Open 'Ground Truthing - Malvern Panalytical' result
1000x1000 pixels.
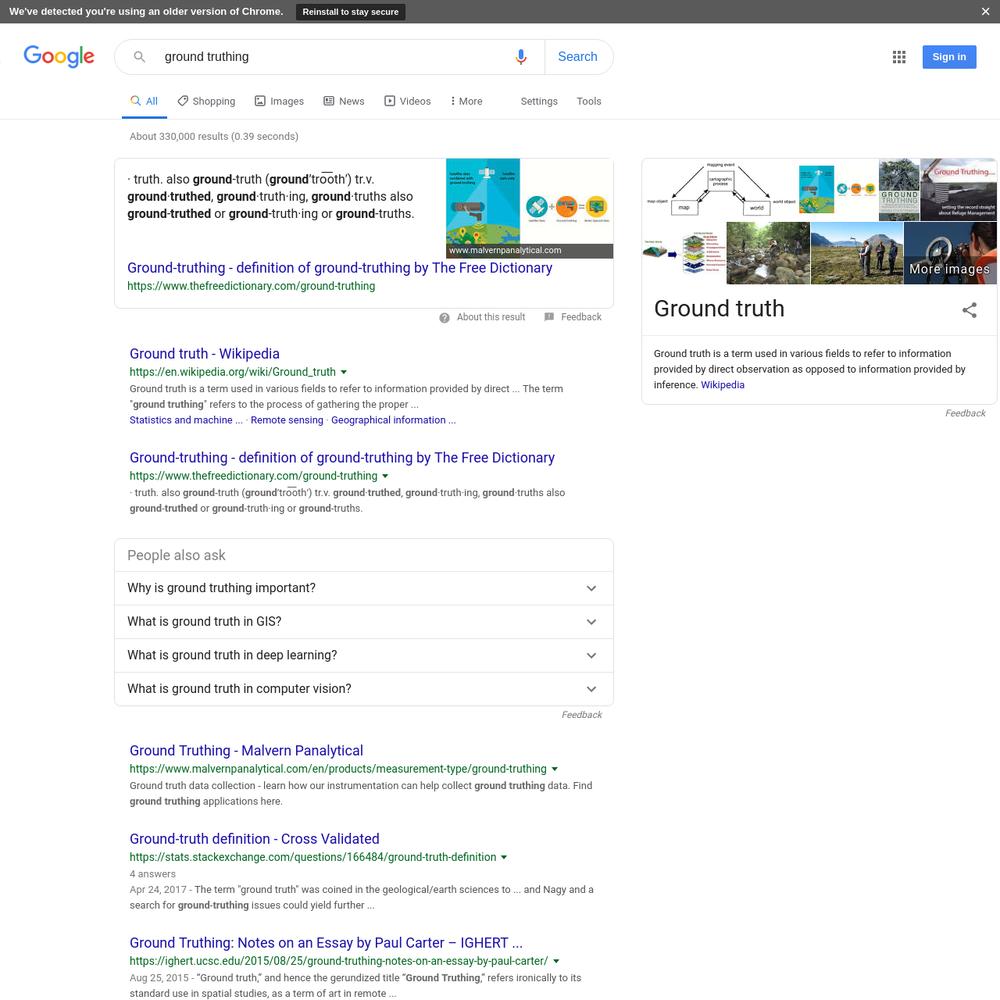(246, 751)
